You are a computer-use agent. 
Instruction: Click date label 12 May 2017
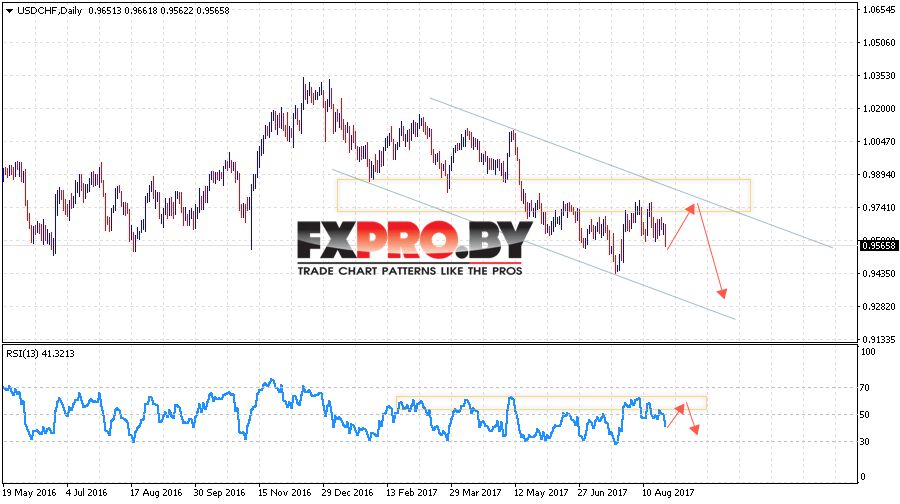[541, 493]
